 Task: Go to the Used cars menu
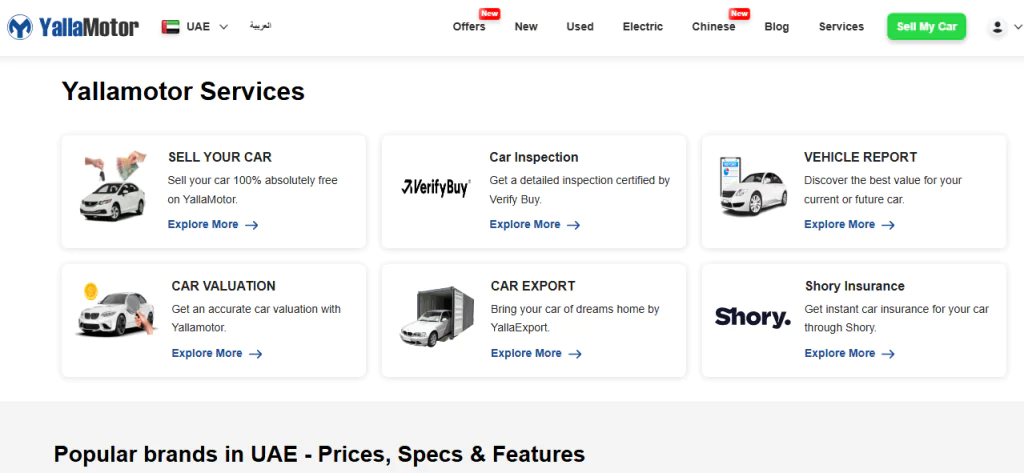(x=580, y=27)
